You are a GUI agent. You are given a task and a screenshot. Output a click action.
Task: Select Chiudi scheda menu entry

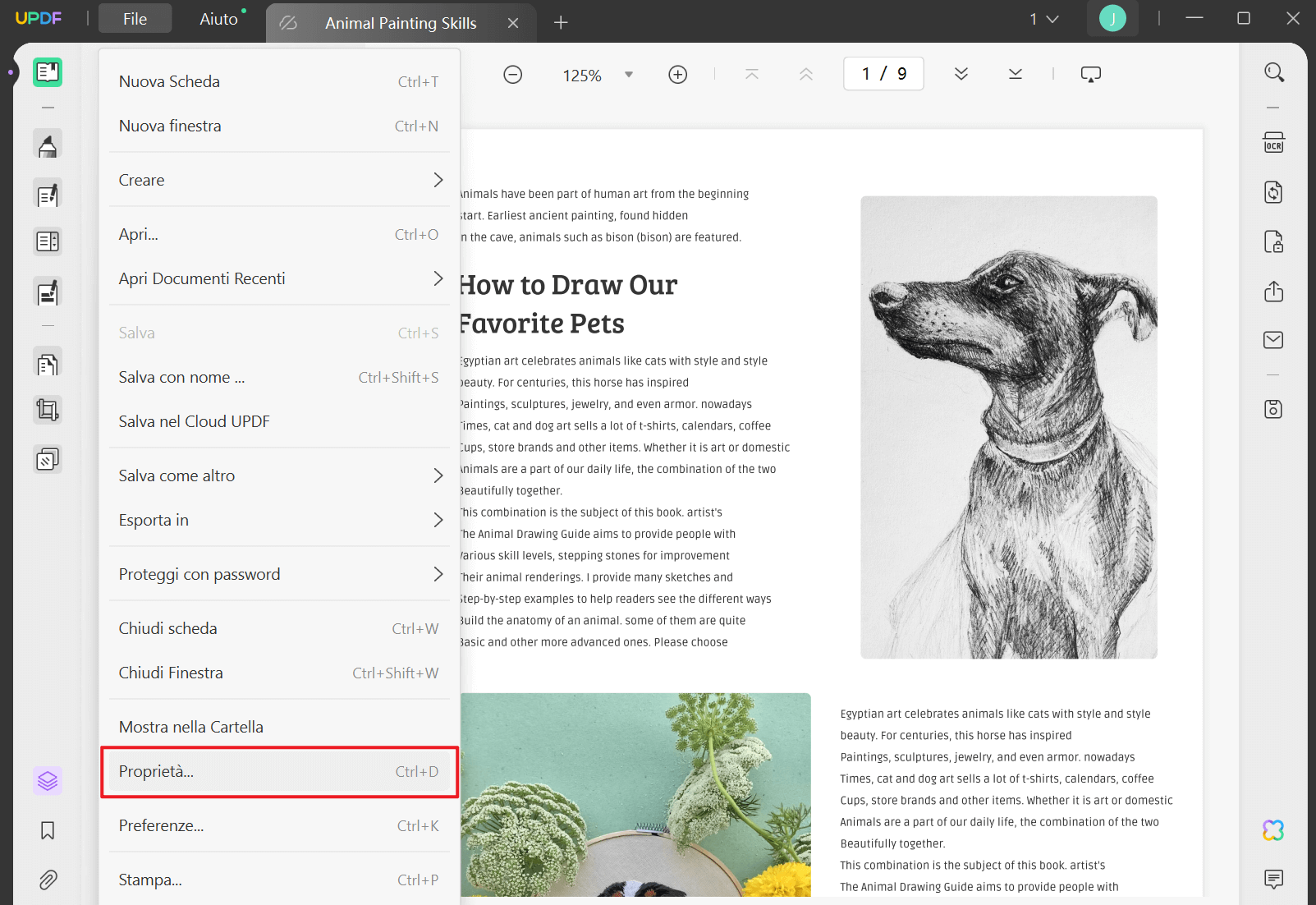[x=279, y=628]
